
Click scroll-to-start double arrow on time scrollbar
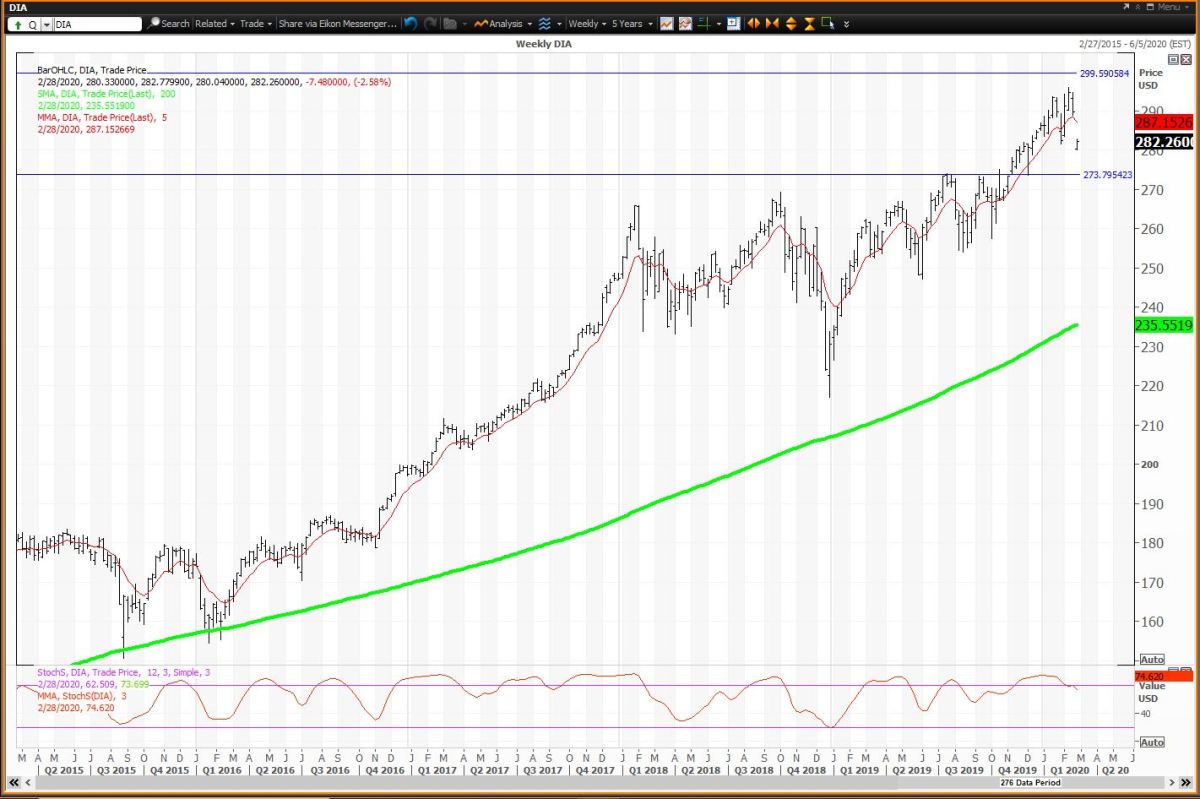(x=14, y=782)
